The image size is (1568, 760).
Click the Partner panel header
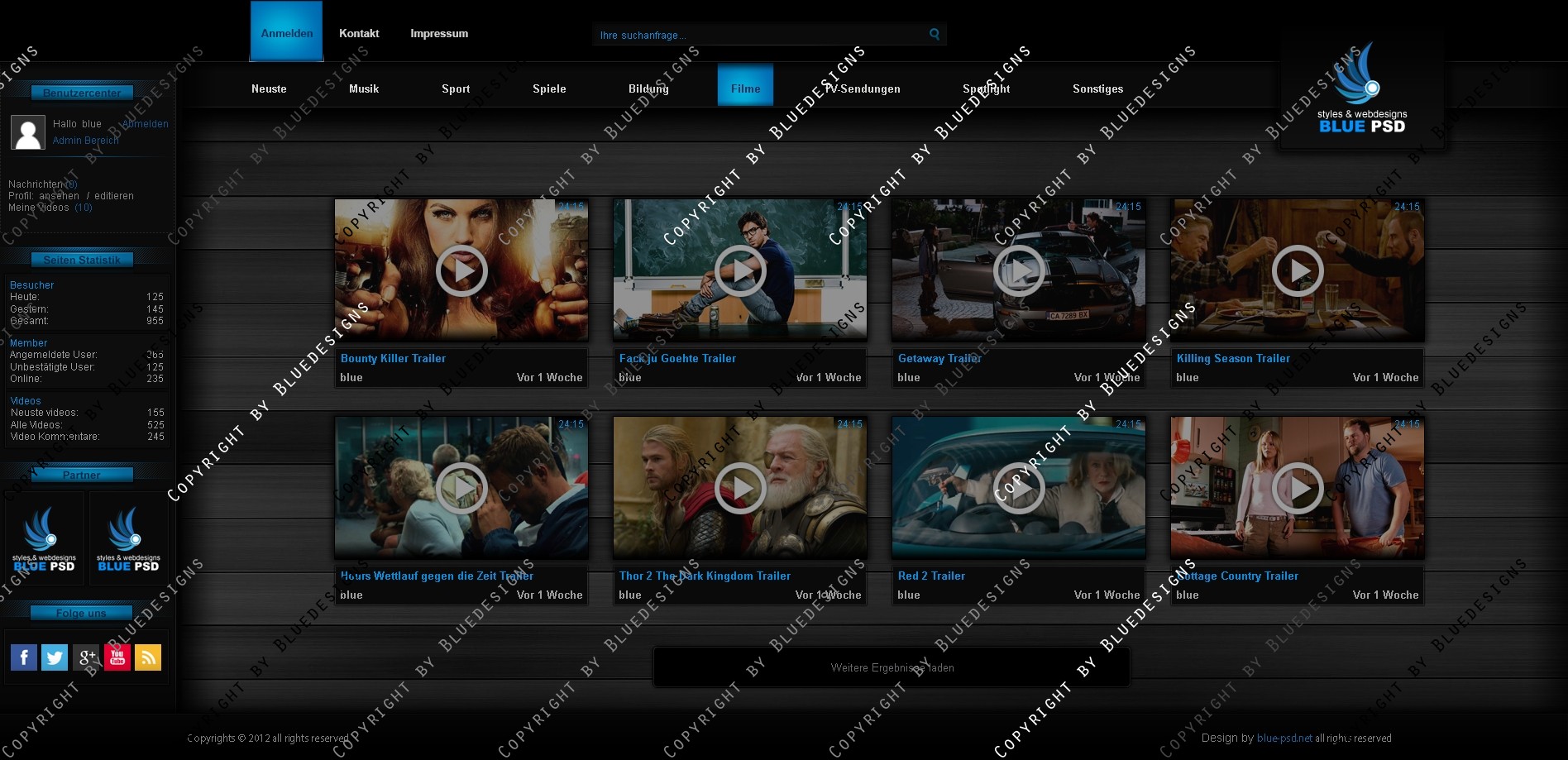pyautogui.click(x=82, y=475)
